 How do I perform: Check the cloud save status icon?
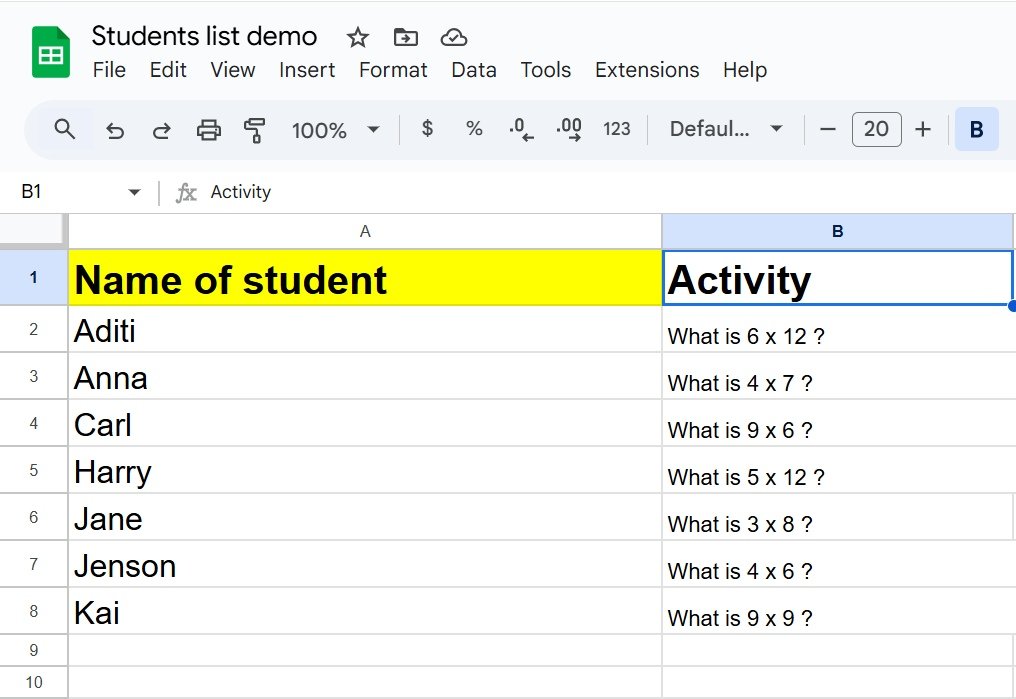454,37
